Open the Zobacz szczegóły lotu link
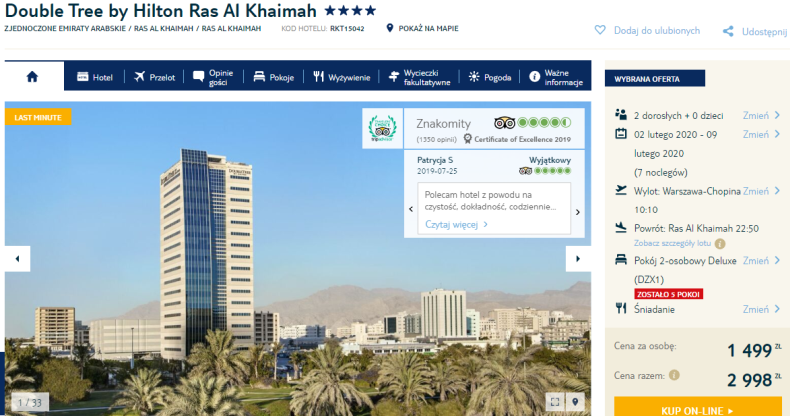This screenshot has width=790, height=416. tap(672, 243)
